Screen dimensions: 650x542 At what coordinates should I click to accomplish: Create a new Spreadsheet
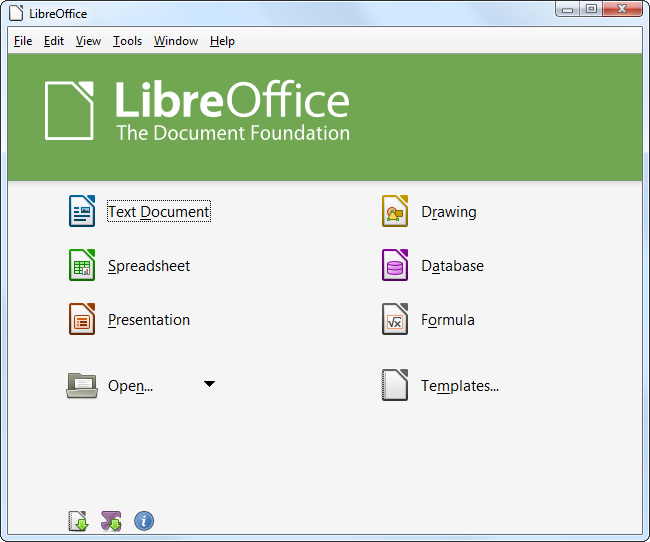pyautogui.click(x=149, y=266)
